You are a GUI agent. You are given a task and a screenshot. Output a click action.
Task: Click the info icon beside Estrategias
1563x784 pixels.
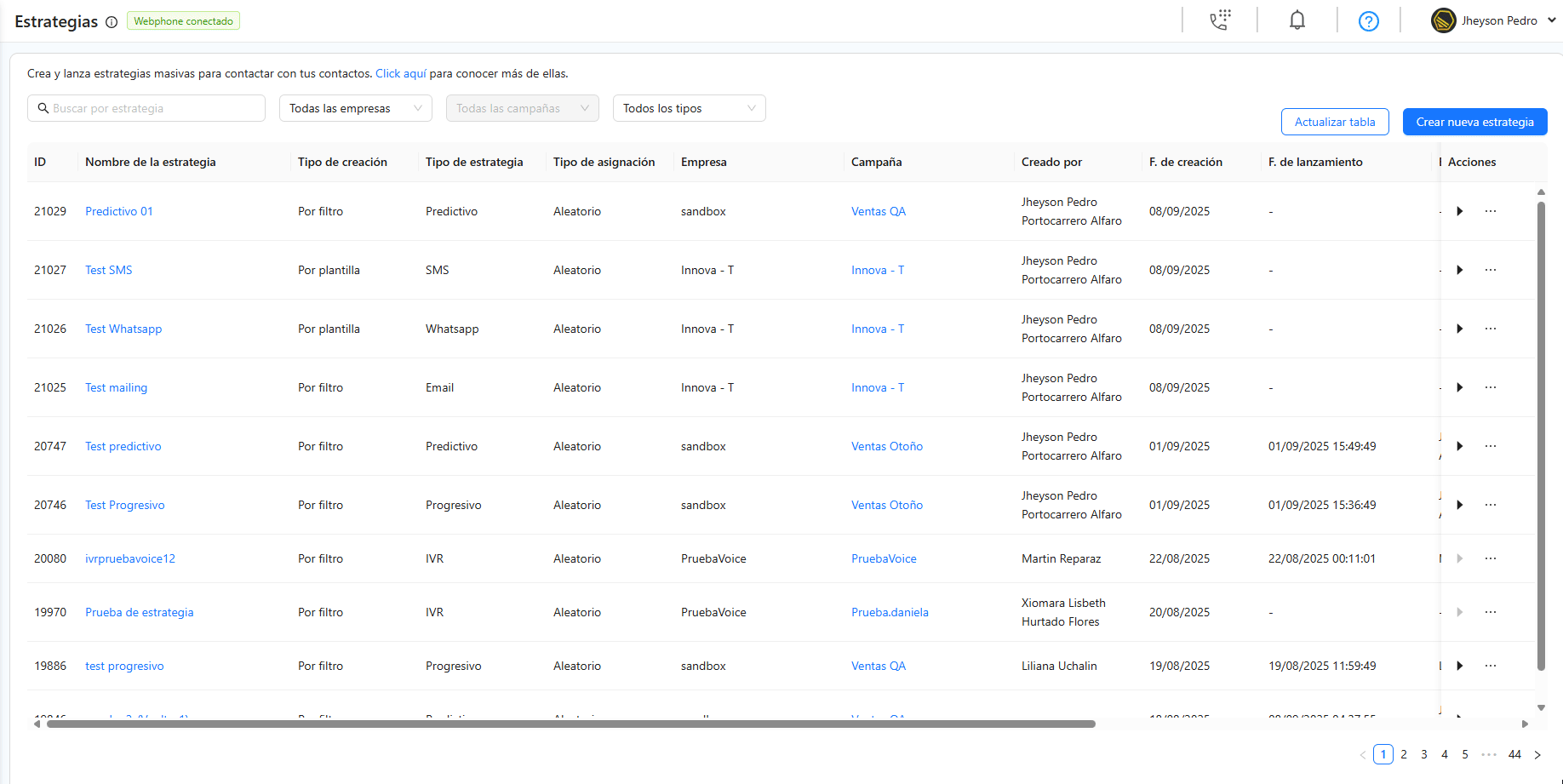(112, 22)
